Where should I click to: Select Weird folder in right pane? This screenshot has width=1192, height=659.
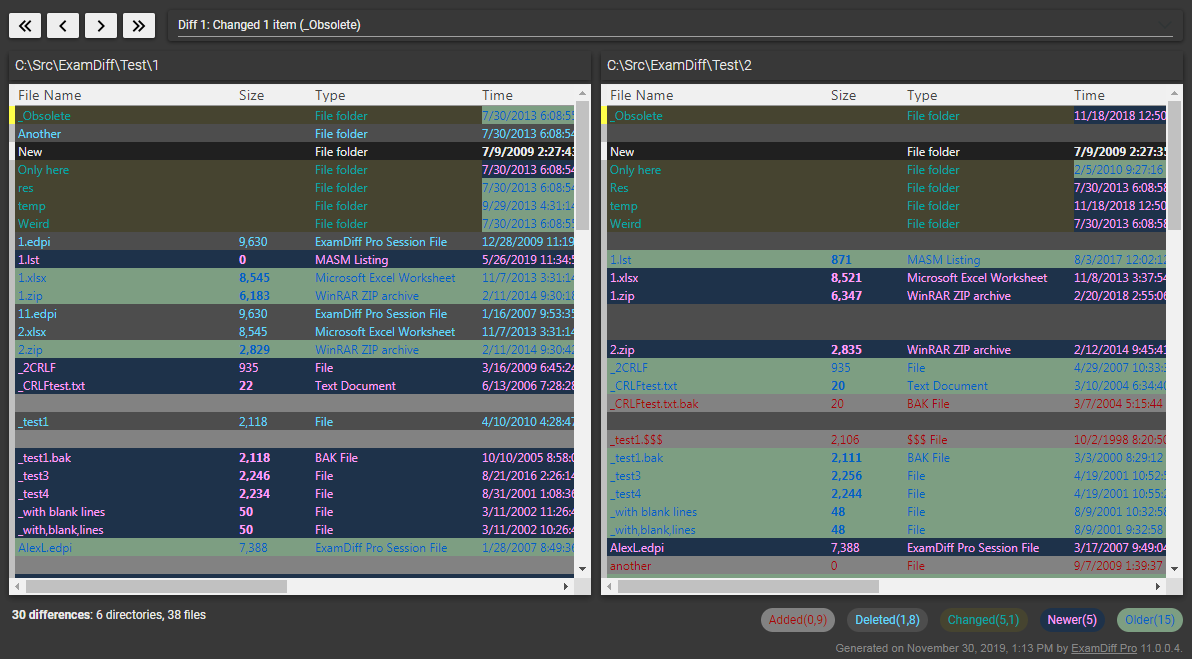[885, 224]
